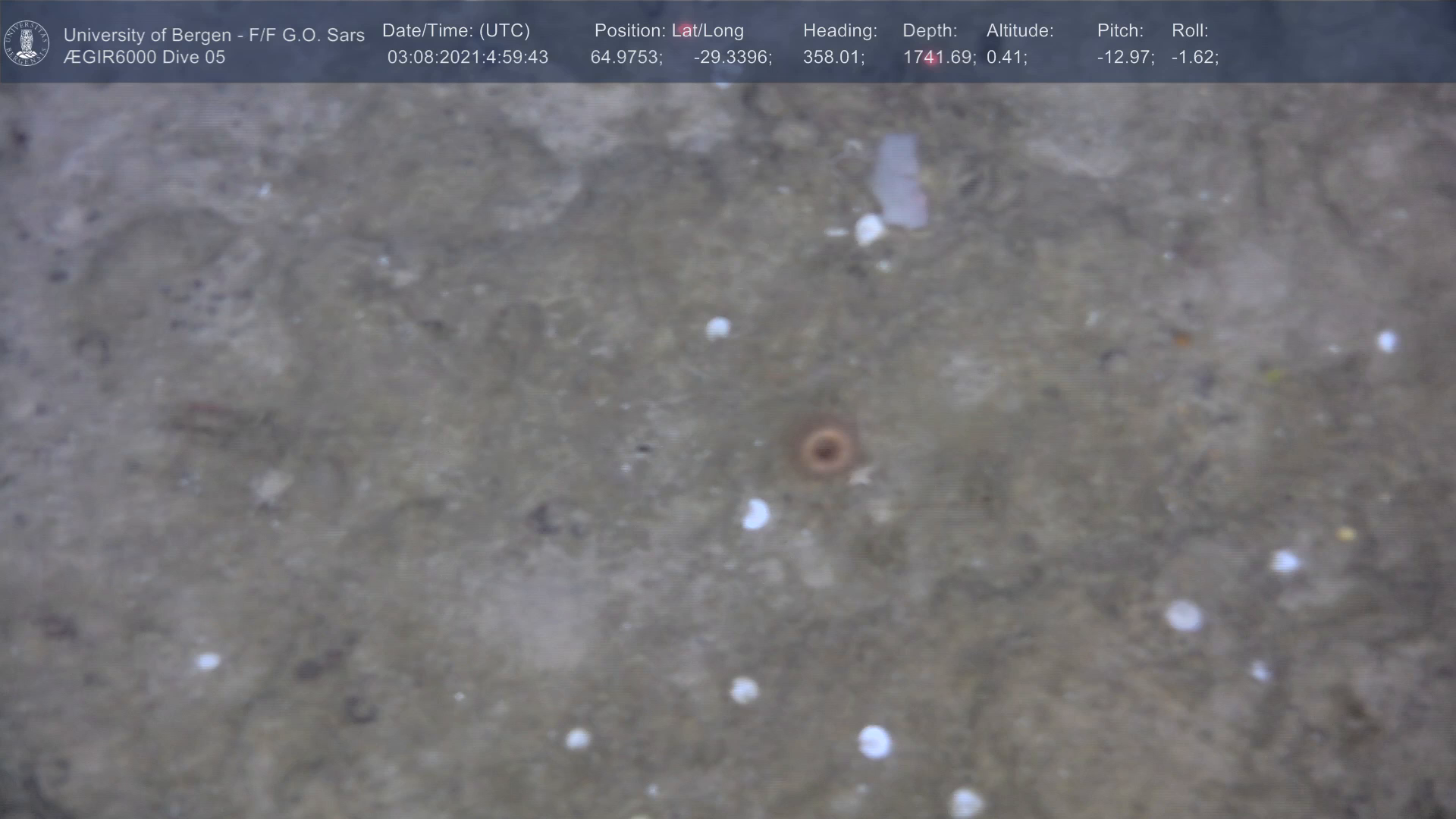Click the University of Bergen vessel title text
The image size is (1456, 819).
(214, 35)
